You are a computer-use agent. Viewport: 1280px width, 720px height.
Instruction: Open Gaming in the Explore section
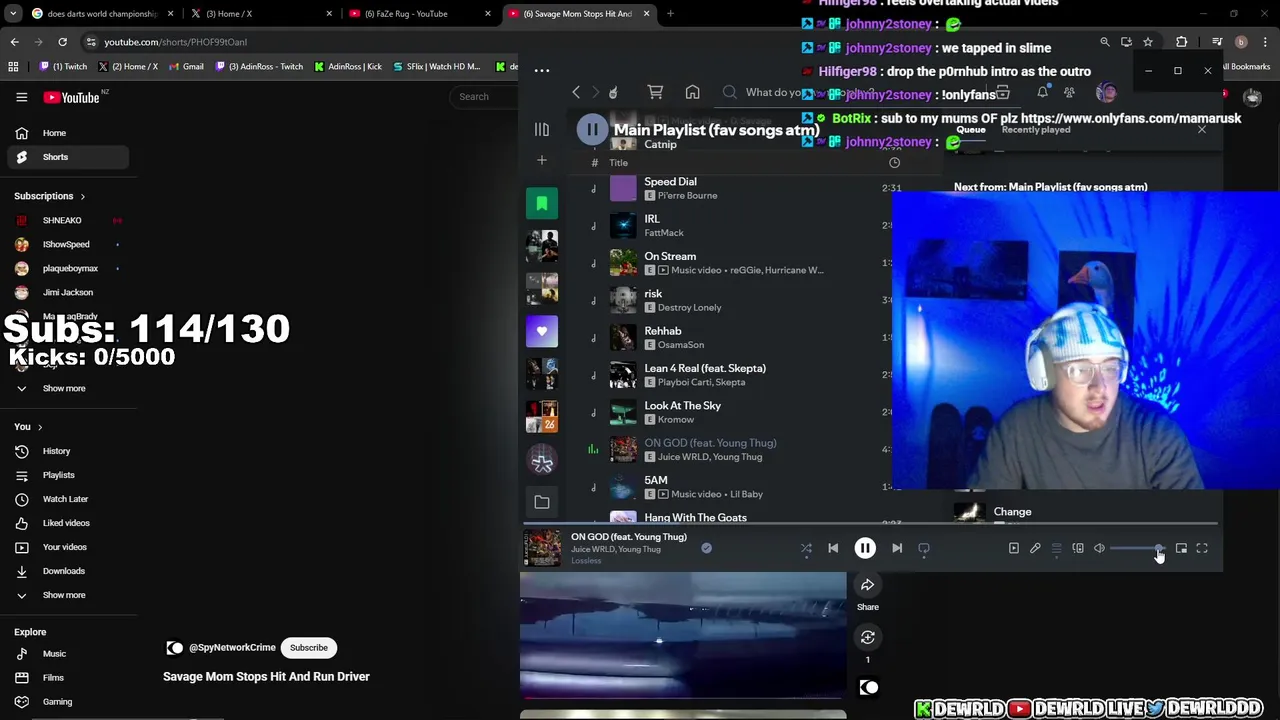[57, 702]
